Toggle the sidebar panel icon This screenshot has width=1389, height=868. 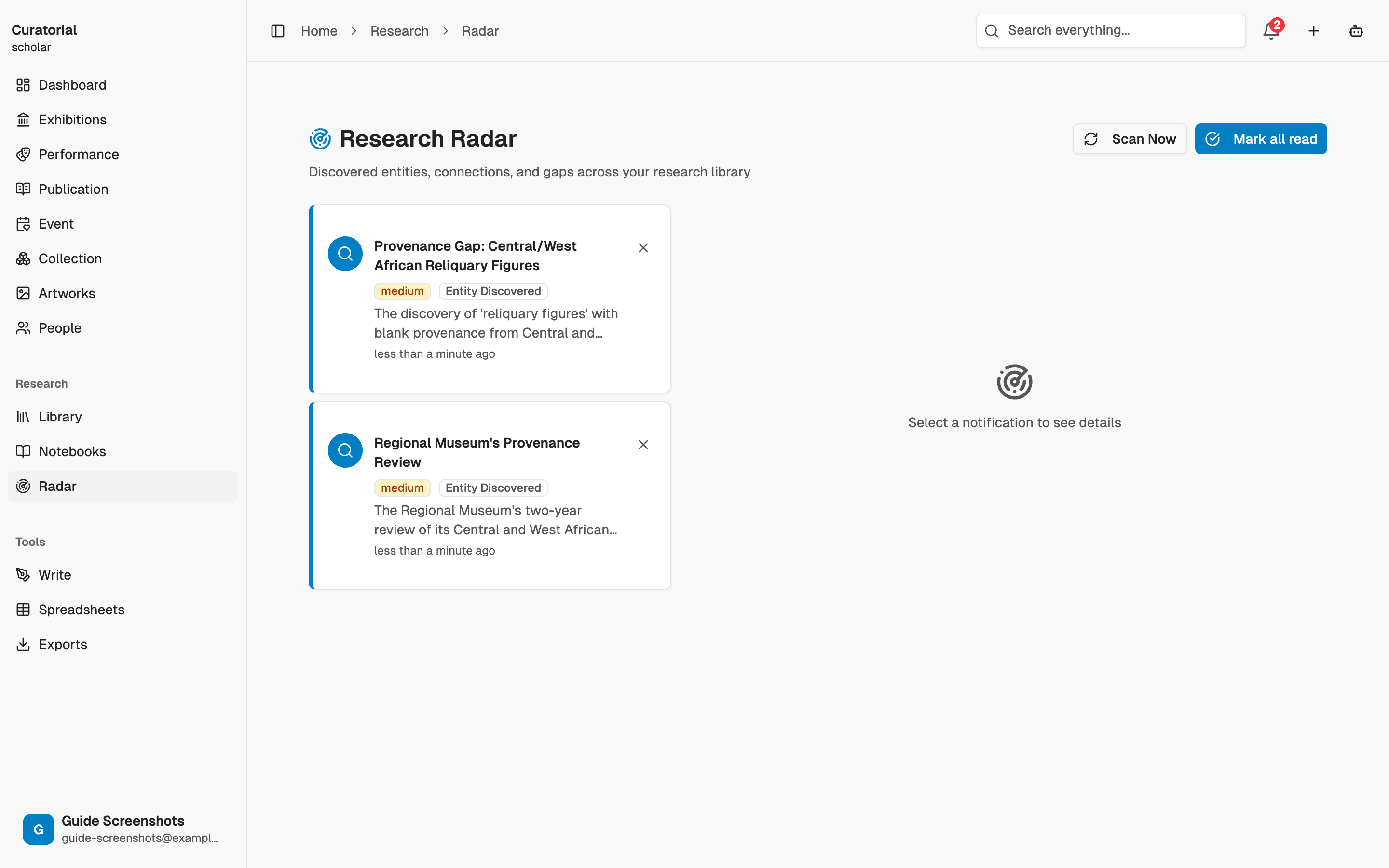pyautogui.click(x=278, y=31)
